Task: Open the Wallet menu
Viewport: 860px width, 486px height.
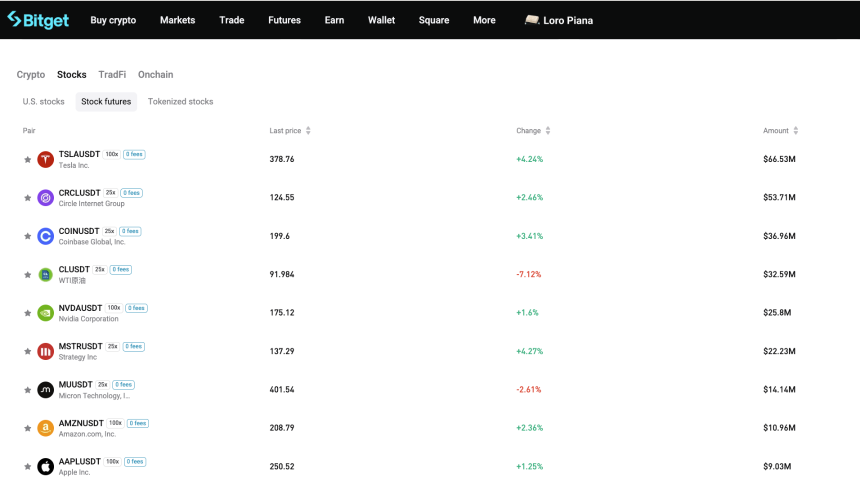Action: 382,20
